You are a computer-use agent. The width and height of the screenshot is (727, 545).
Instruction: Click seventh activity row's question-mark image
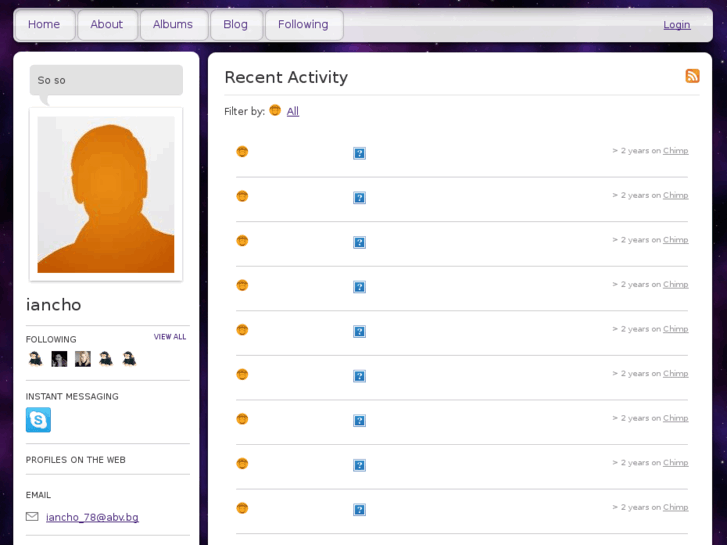pos(359,421)
